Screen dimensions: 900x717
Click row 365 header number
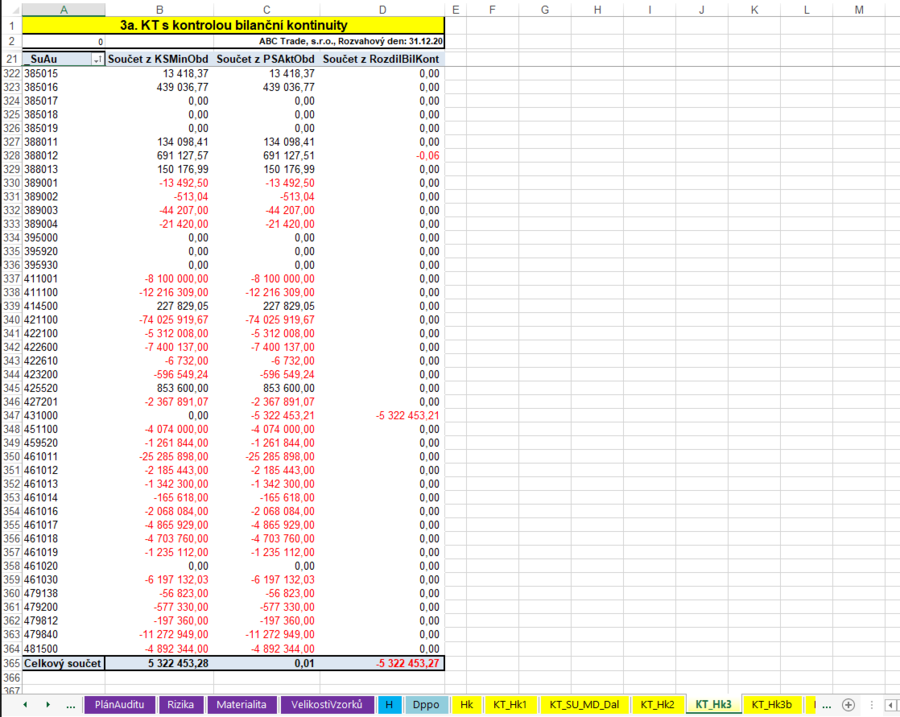click(x=11, y=663)
